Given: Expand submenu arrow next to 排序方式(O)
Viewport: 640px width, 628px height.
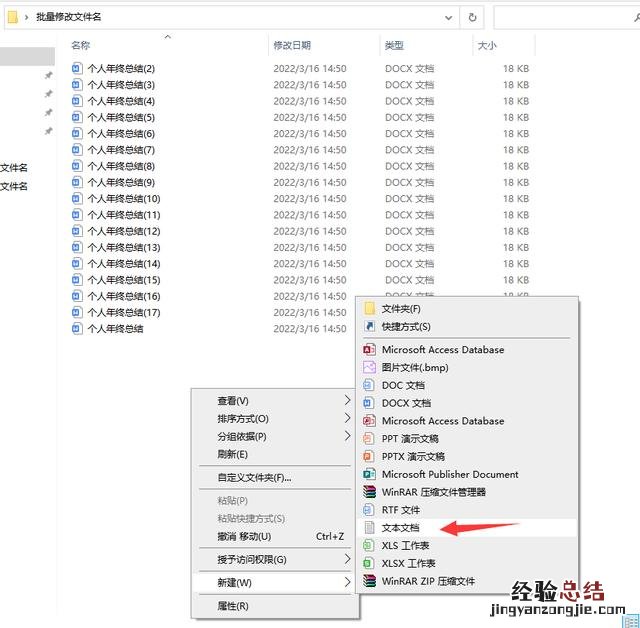Looking at the screenshot, I should tap(347, 418).
